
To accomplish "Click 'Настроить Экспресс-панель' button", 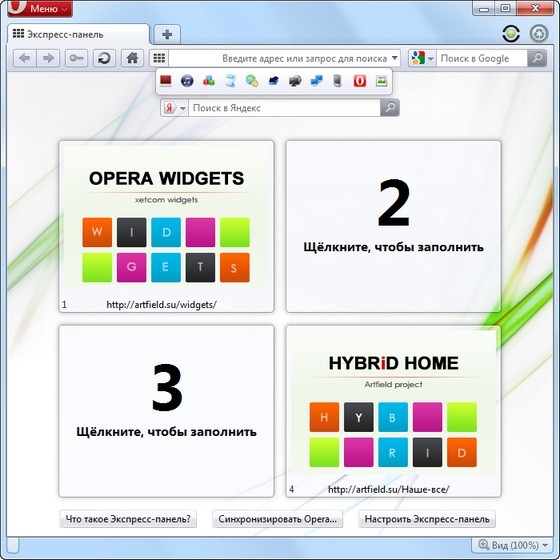I will pyautogui.click(x=427, y=519).
